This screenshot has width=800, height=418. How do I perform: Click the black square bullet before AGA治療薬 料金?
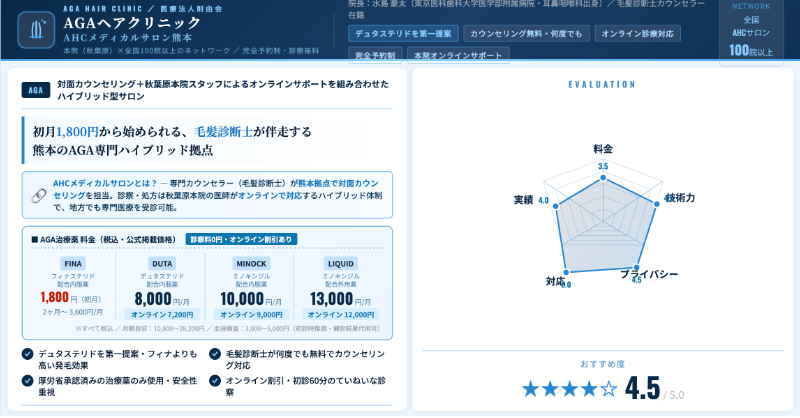point(34,240)
